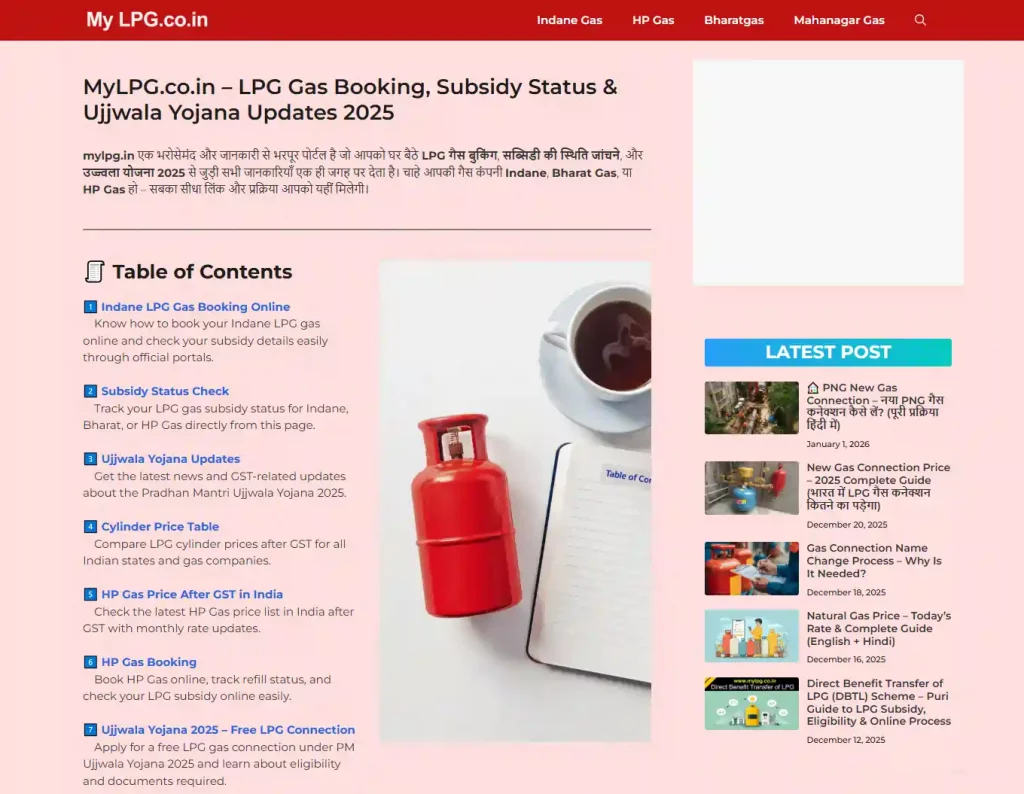This screenshot has height=794, width=1024.
Task: Open the Ujjwala Yojana Updates link
Action: pos(170,459)
